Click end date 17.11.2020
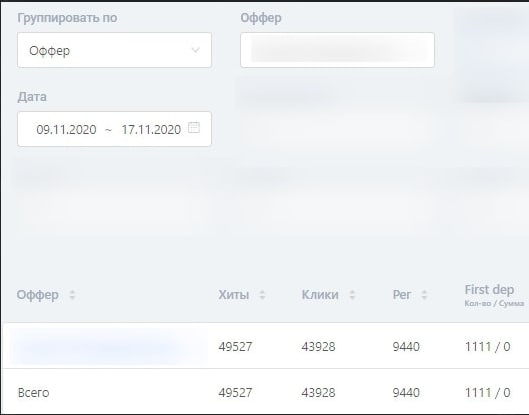The width and height of the screenshot is (529, 415). click(151, 130)
